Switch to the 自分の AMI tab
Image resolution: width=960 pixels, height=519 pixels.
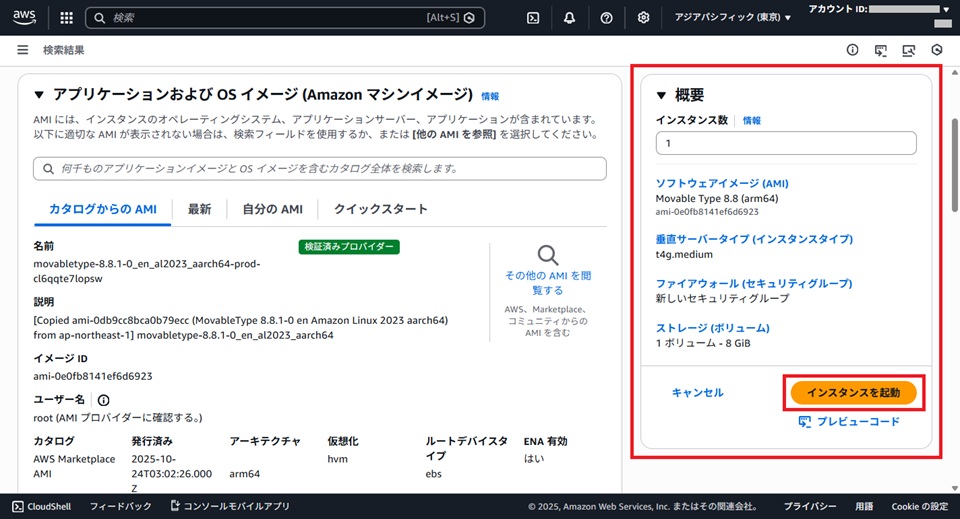coord(272,209)
